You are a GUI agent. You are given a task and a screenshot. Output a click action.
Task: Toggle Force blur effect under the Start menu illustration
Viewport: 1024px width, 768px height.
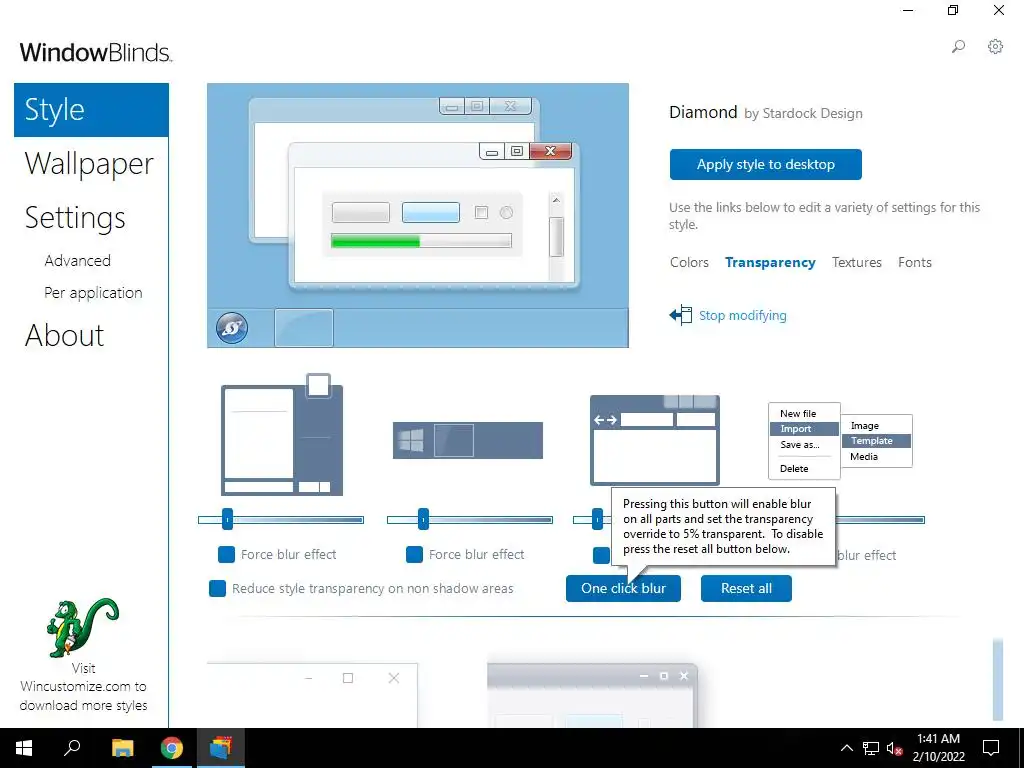pos(226,554)
